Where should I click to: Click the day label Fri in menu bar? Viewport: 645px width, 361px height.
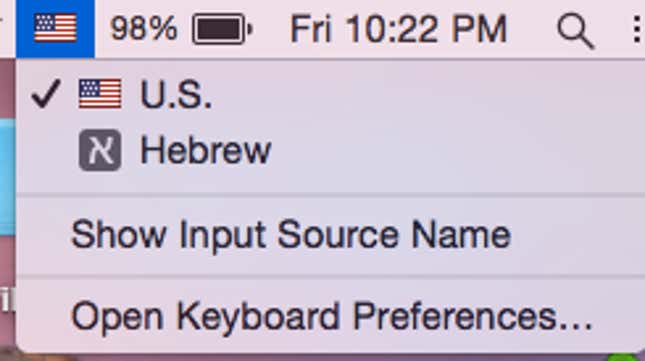click(x=311, y=29)
